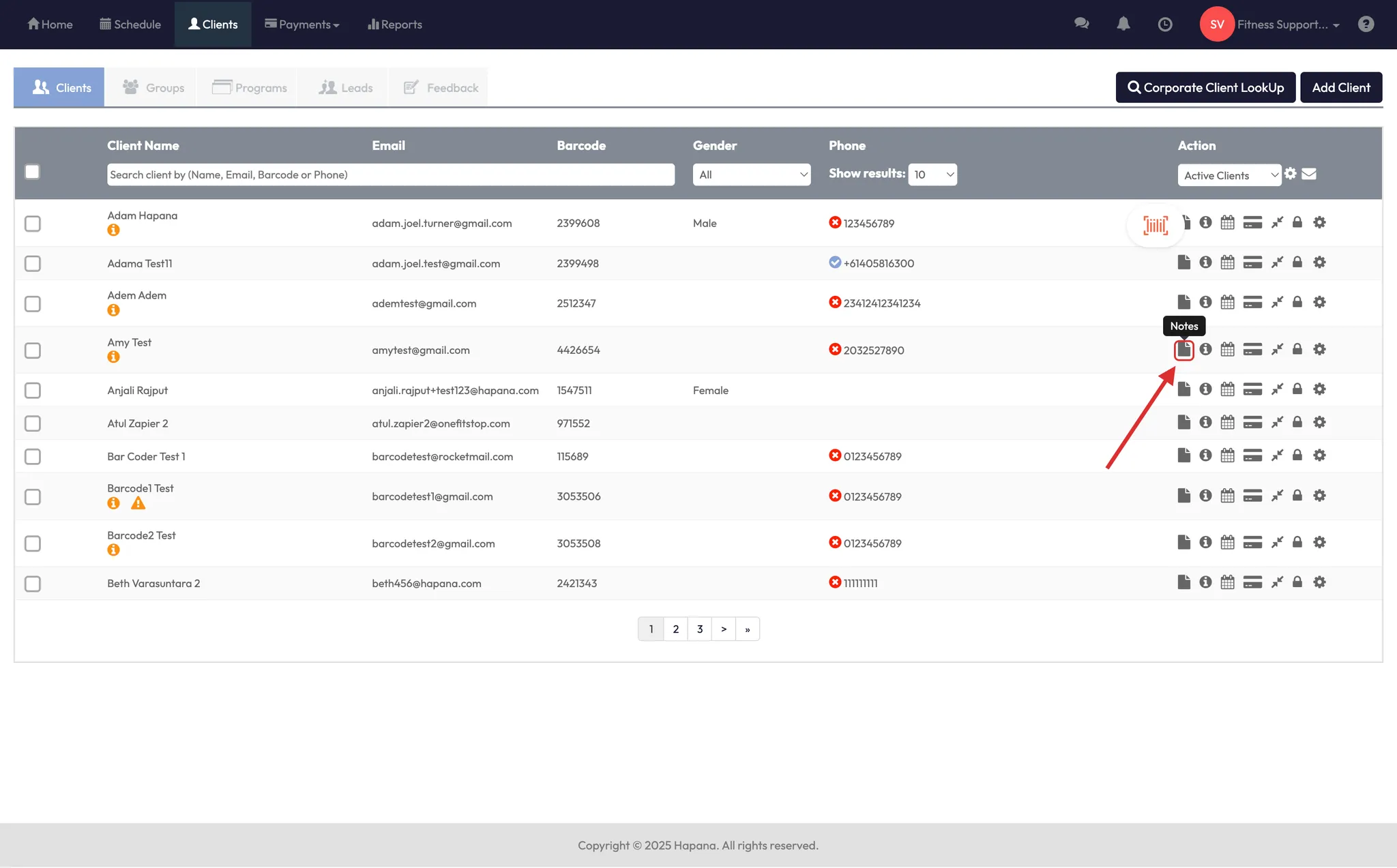Toggle select-all checkbox in header
The width and height of the screenshot is (1397, 868).
coord(32,172)
